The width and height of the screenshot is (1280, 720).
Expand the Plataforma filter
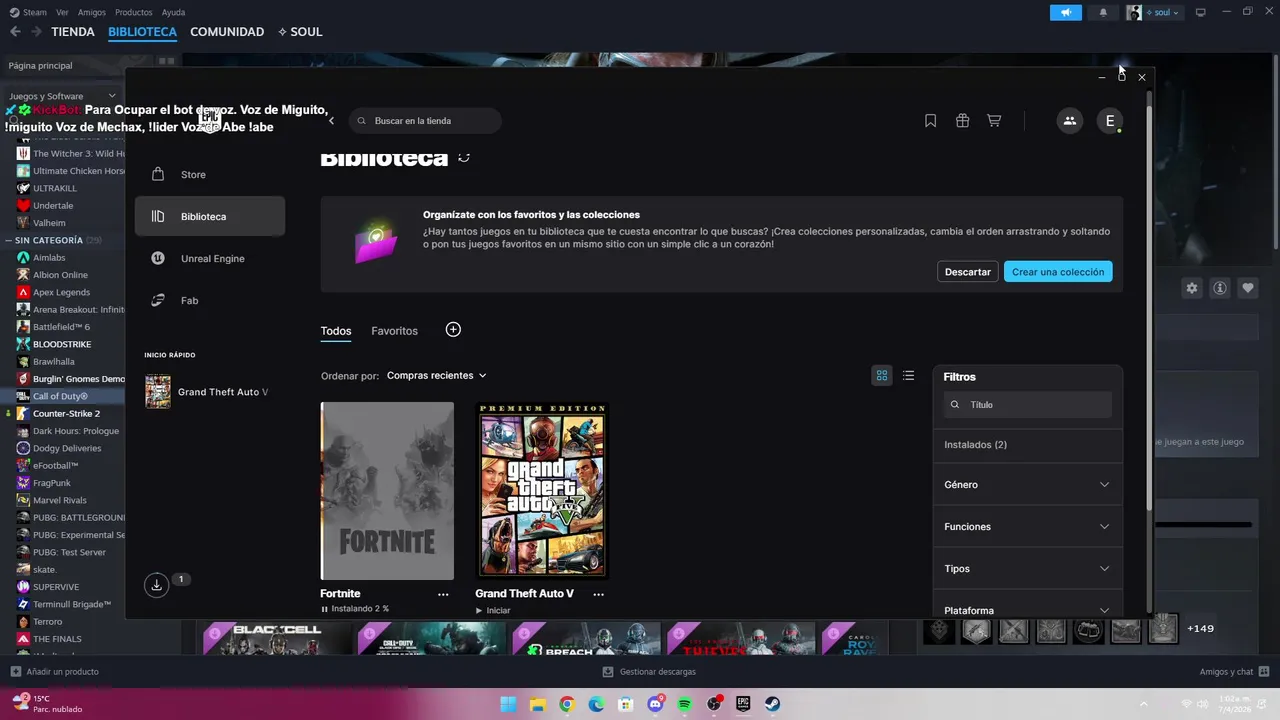[x=1027, y=608]
